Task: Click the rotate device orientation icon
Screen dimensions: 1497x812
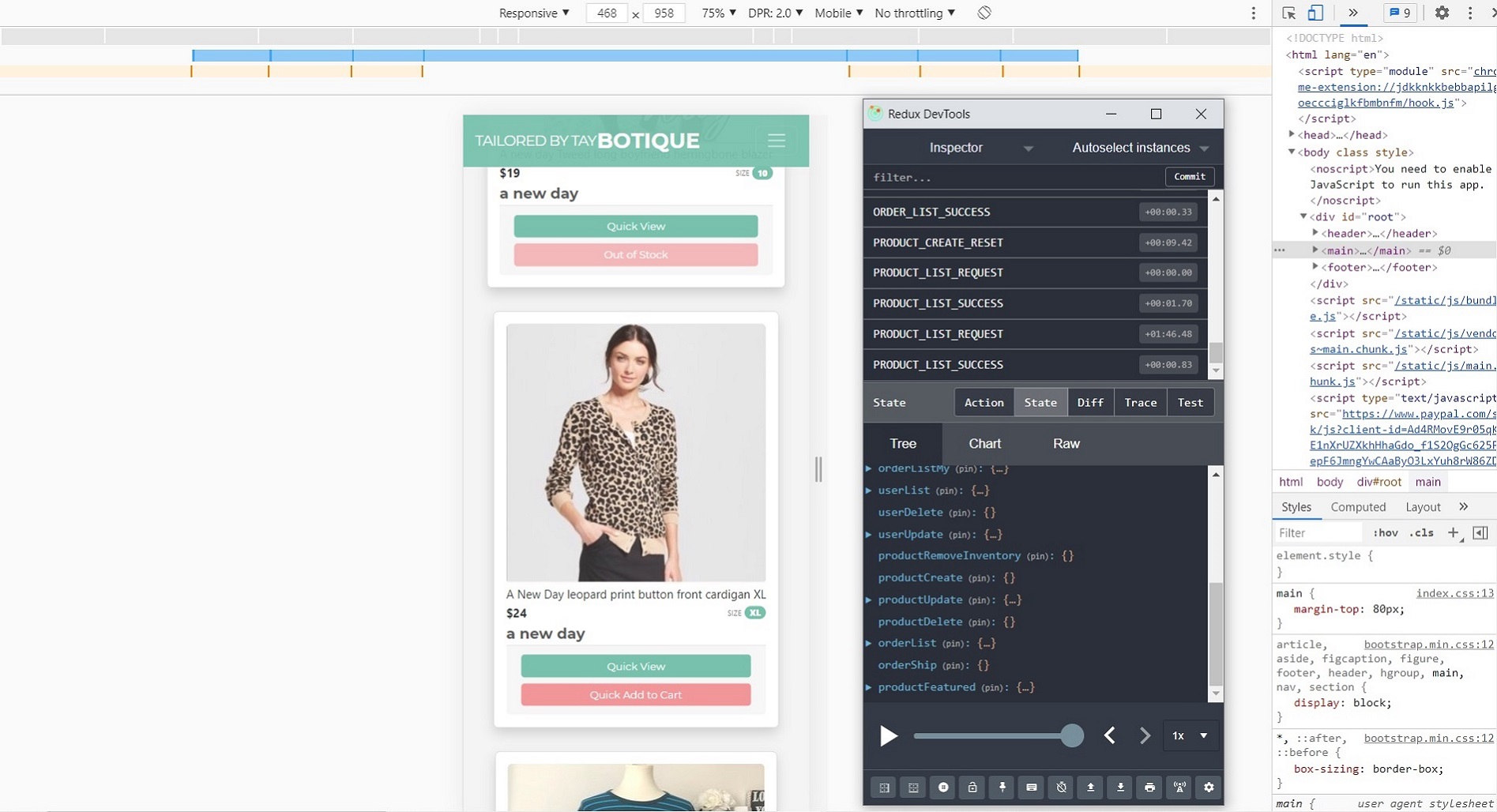Action: [984, 13]
